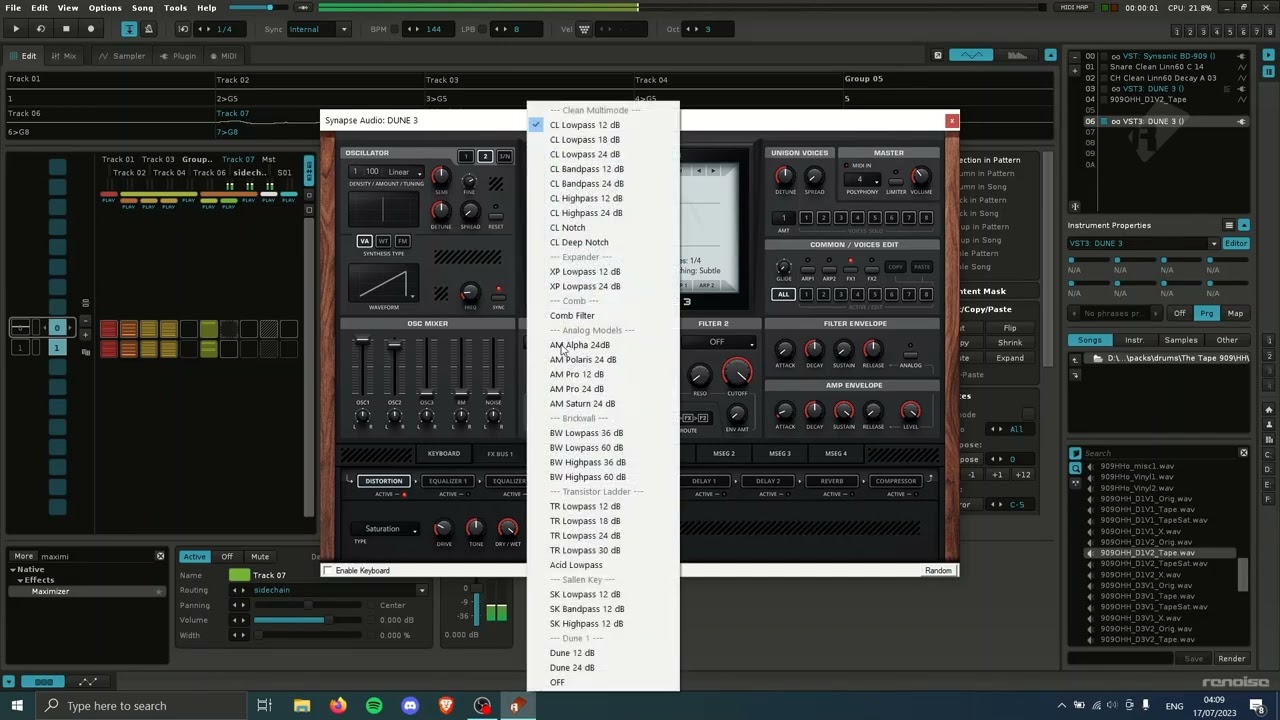Set track state to Mute
1280x720 pixels.
click(260, 557)
